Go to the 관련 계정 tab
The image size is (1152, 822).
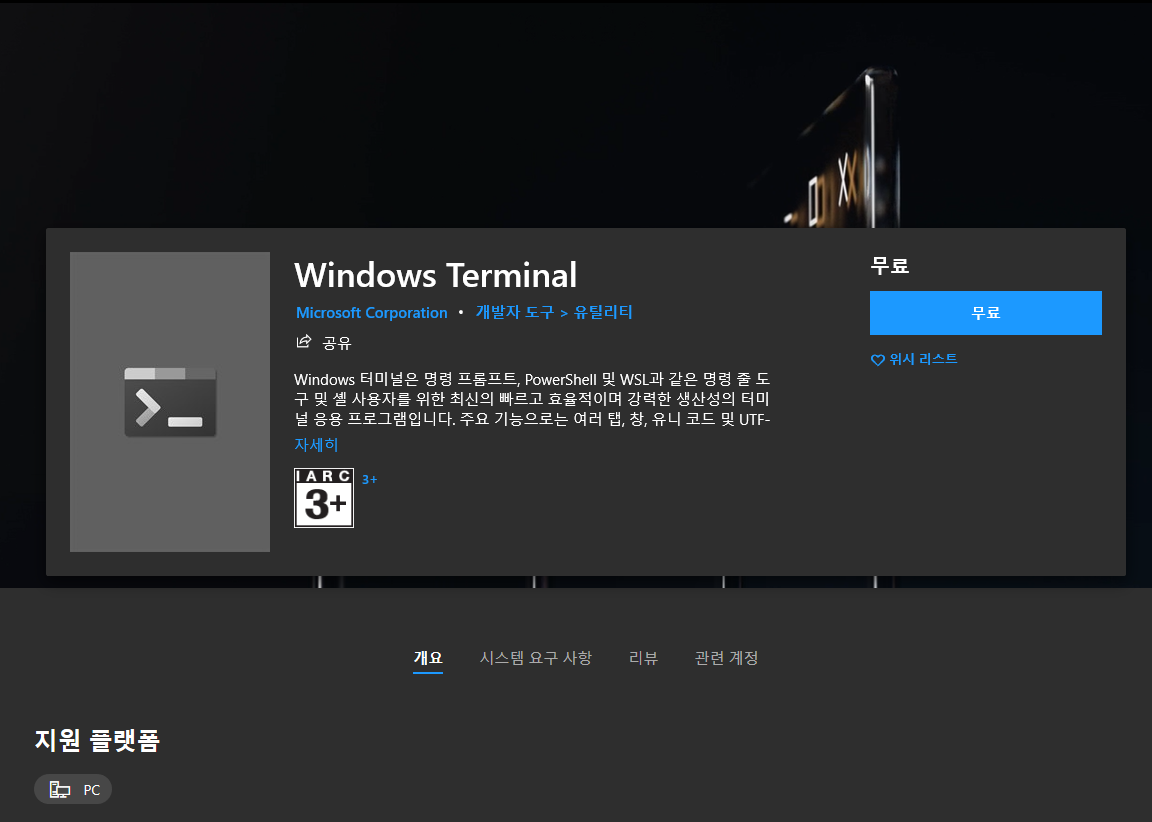pyautogui.click(x=726, y=658)
